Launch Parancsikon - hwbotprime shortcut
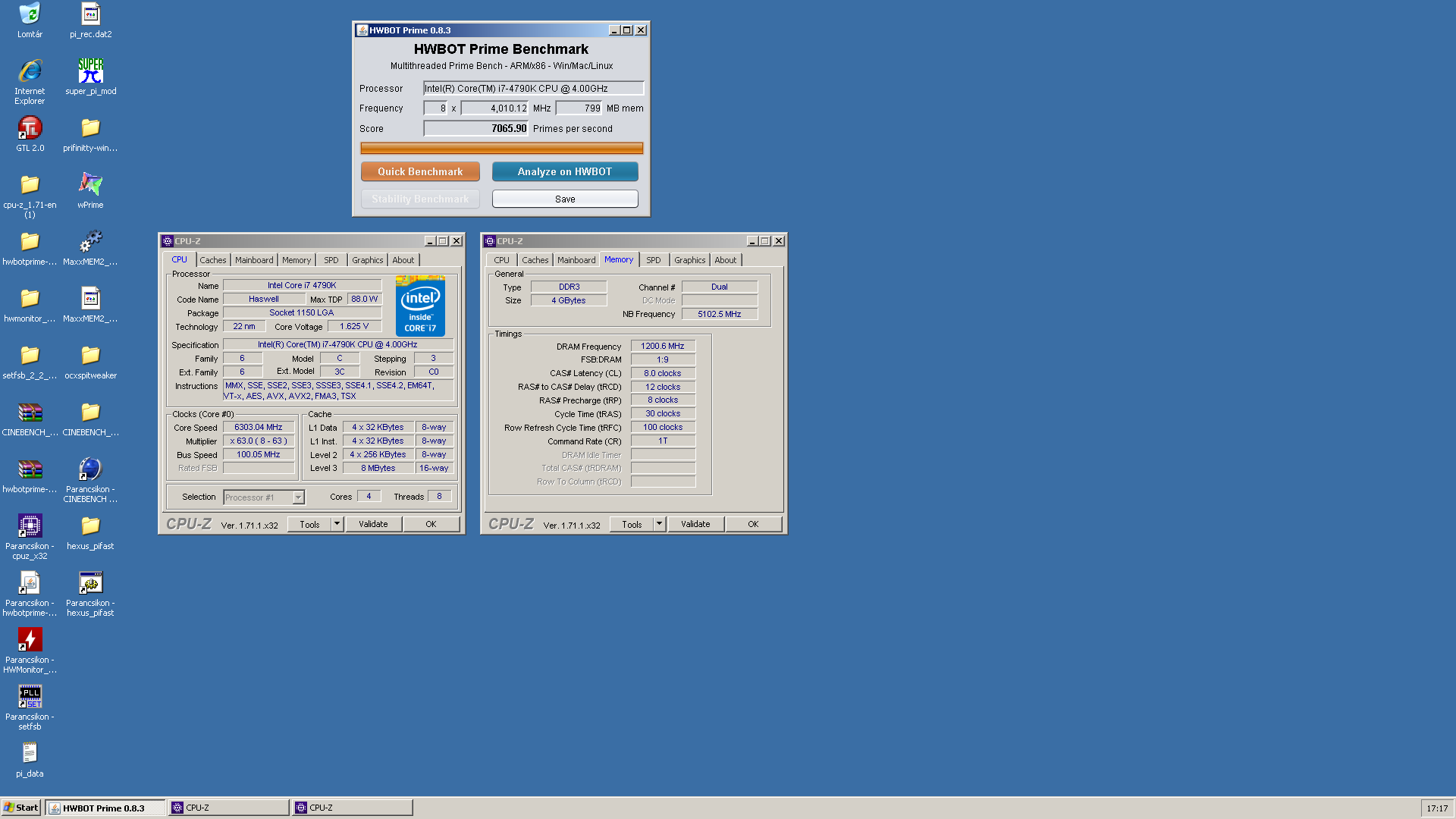 pos(30,582)
